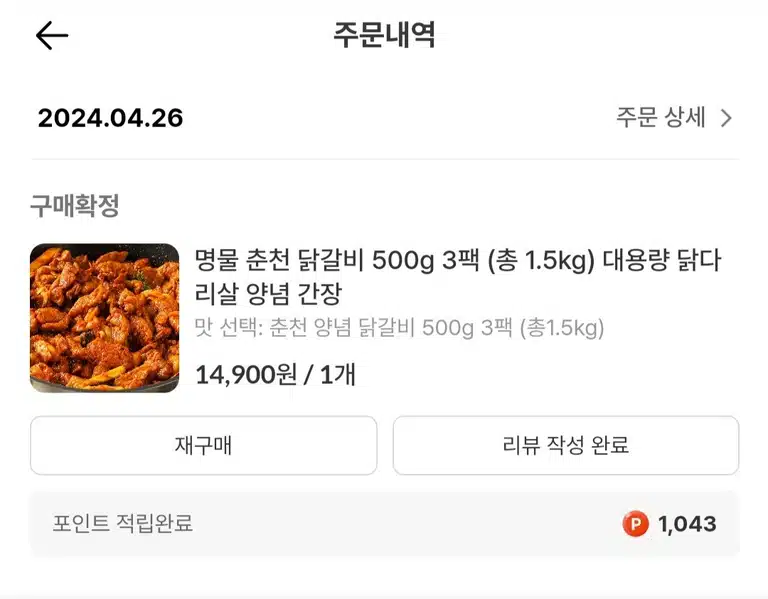Select the order date 2024.04.26
The image size is (768, 599).
click(110, 118)
